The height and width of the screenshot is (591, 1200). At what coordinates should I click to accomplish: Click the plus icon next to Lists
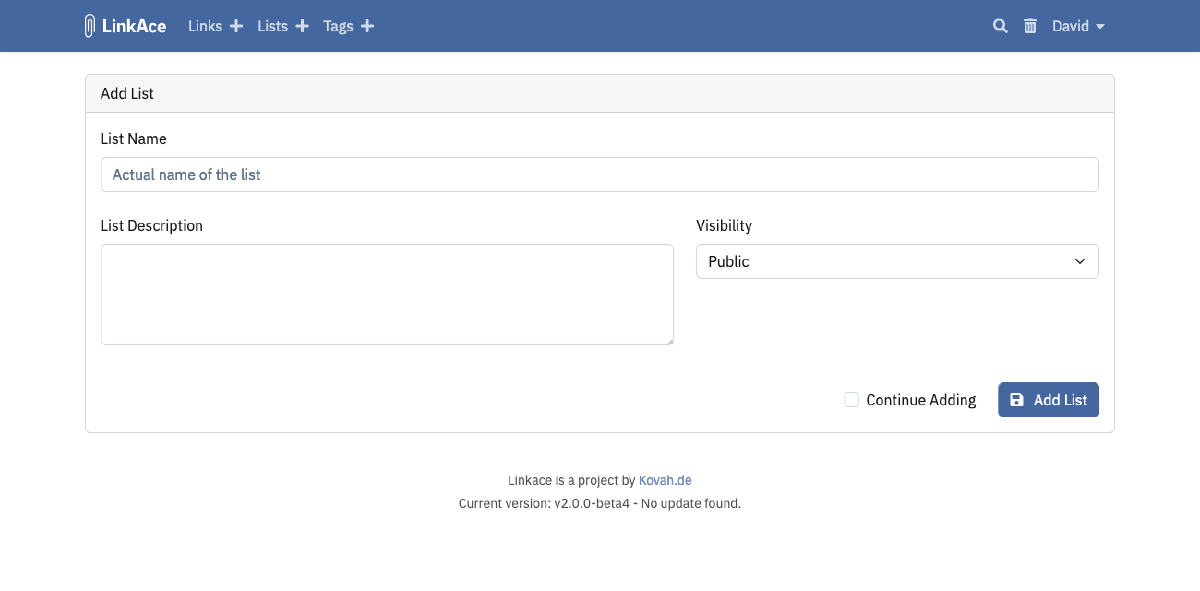303,25
